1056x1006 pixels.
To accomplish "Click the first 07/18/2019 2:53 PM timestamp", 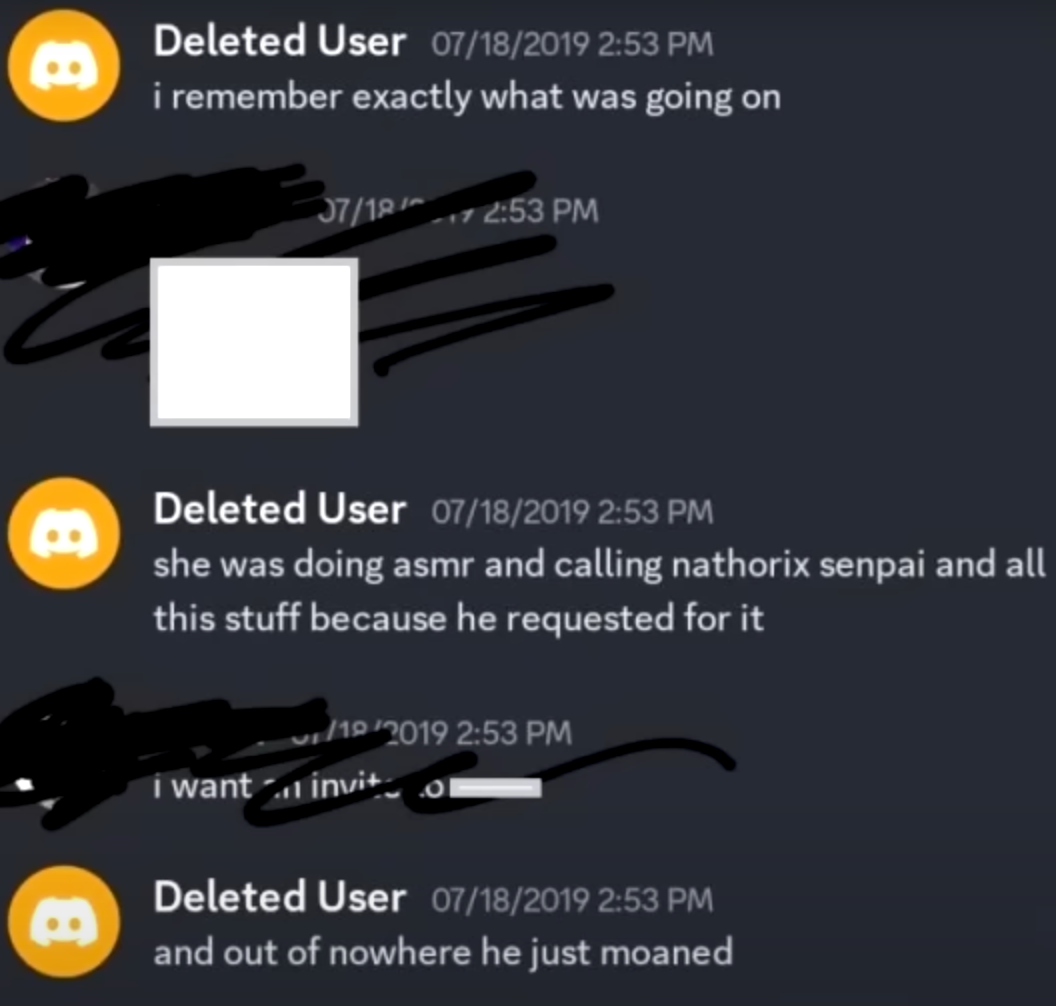I will [x=572, y=44].
